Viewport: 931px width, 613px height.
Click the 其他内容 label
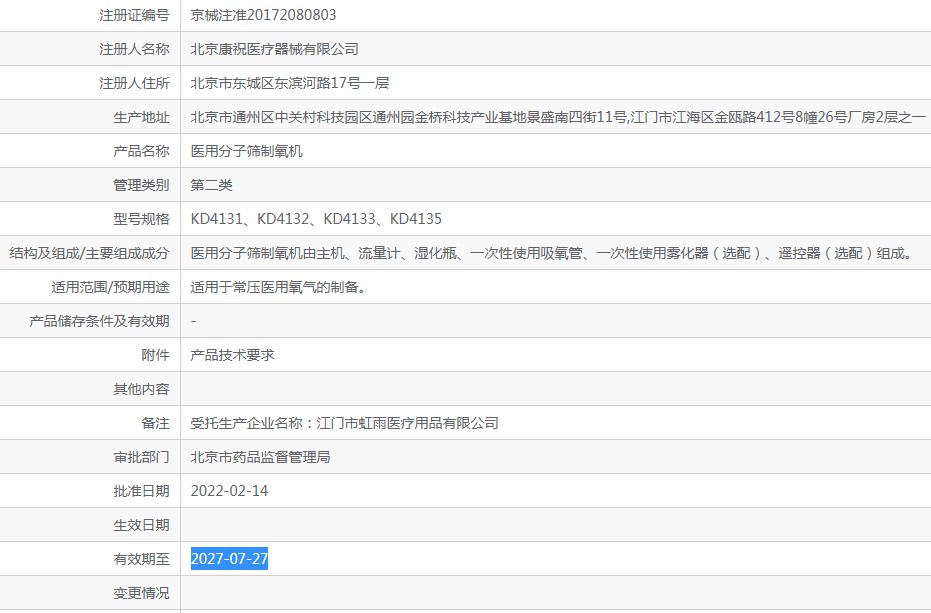click(141, 389)
